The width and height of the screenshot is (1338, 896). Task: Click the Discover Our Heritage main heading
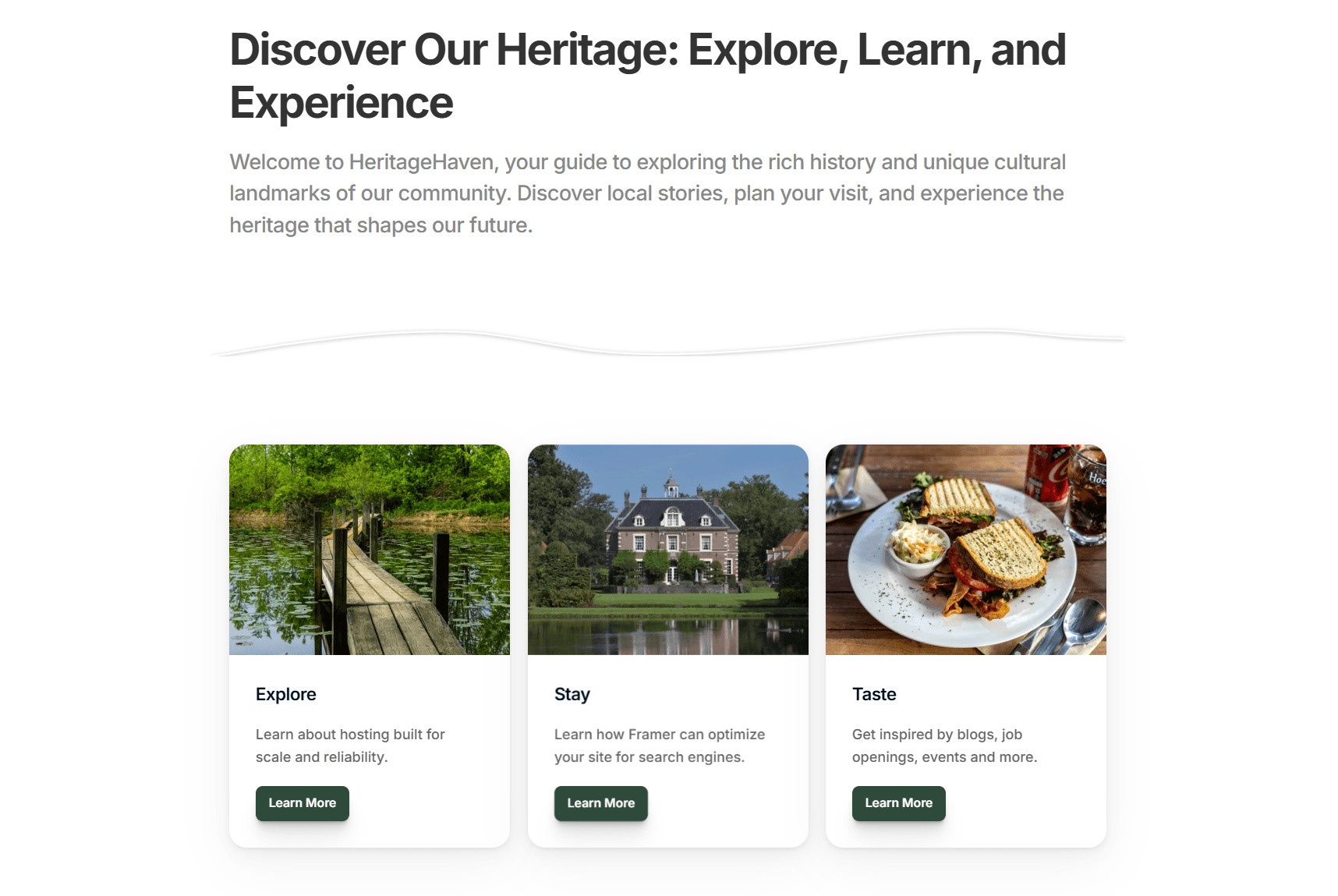point(648,76)
